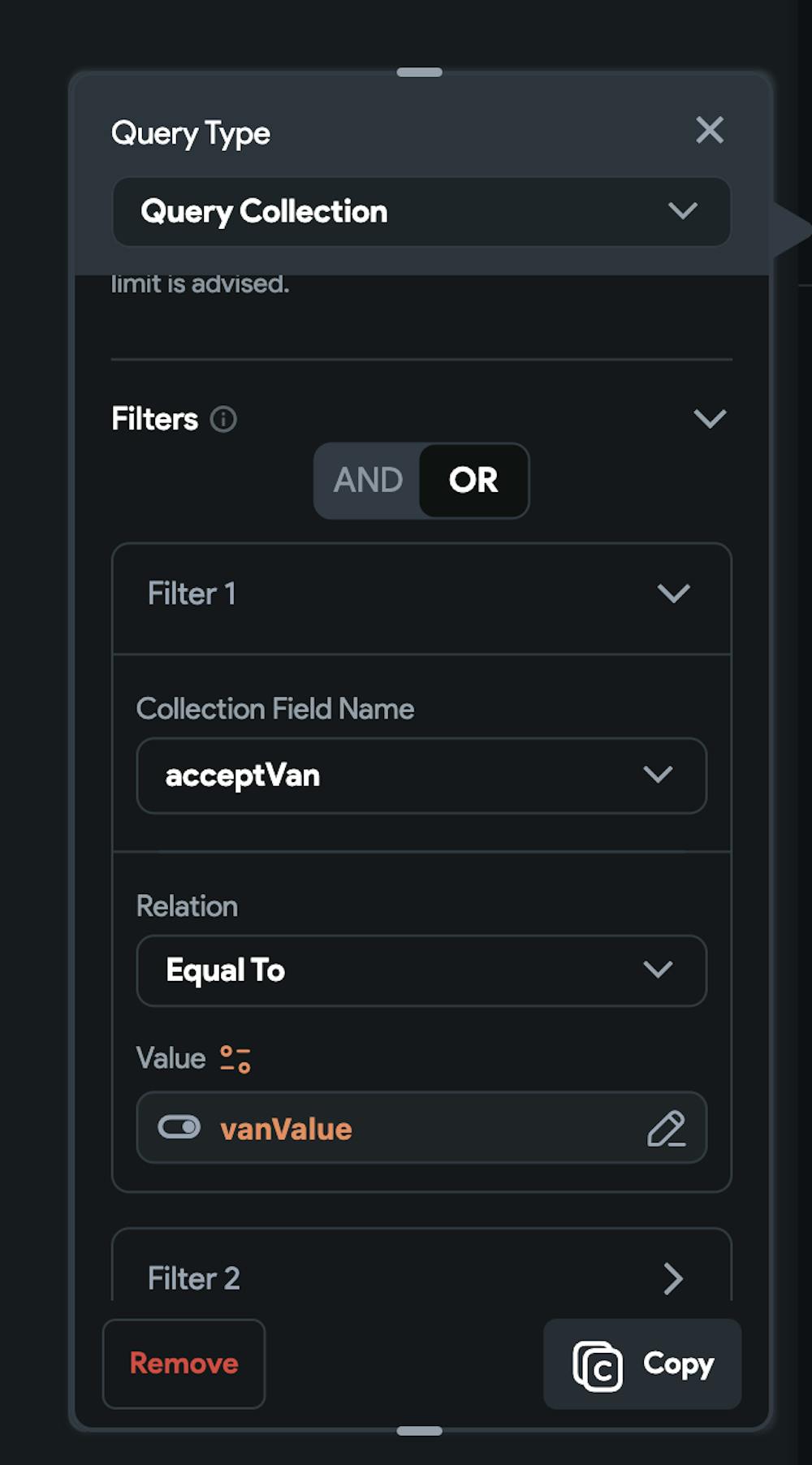This screenshot has width=812, height=1465.
Task: Click the copy icon in Copy button
Action: coord(598,1366)
